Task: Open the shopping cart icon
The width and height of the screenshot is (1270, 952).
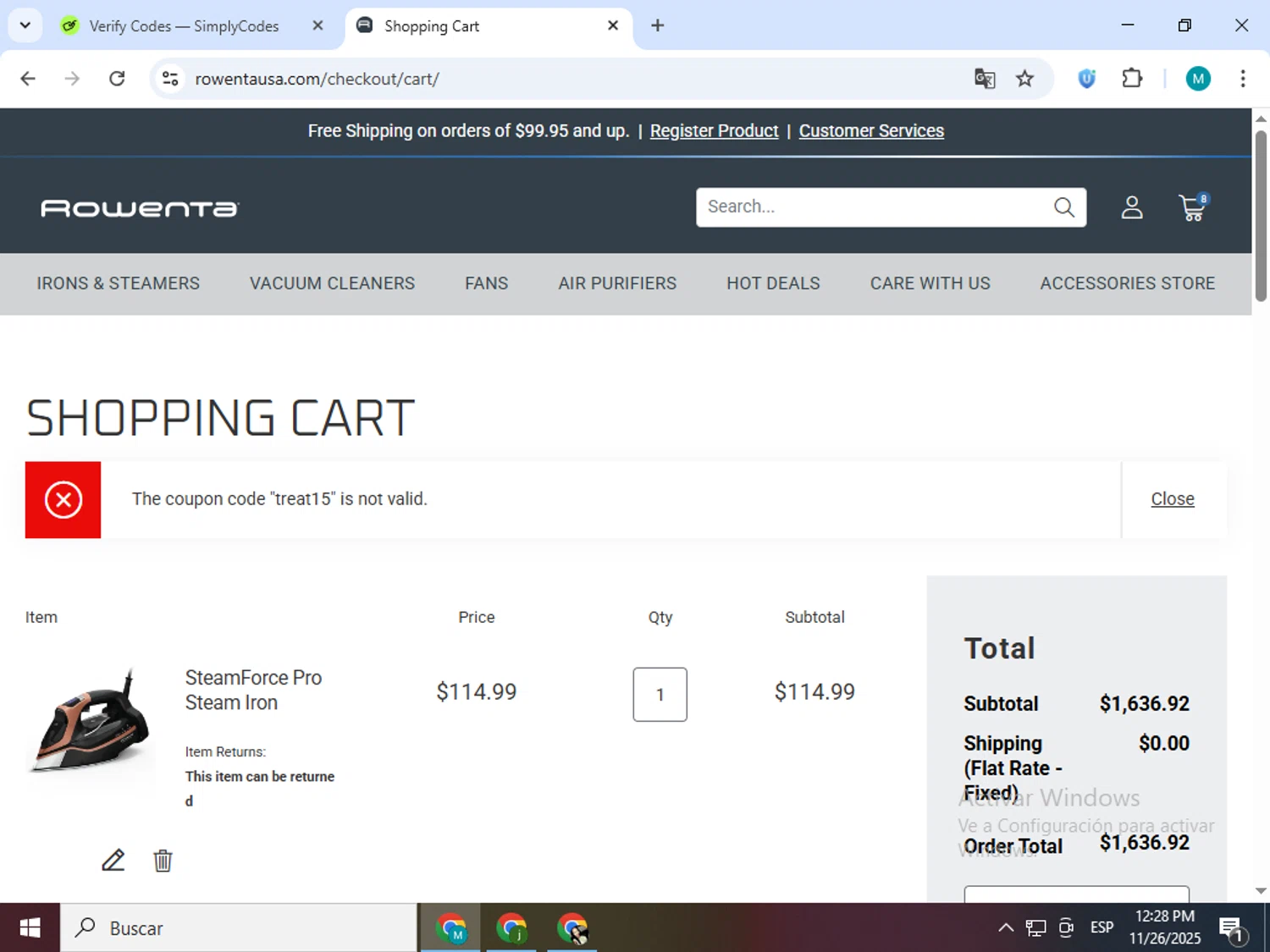Action: click(x=1193, y=207)
